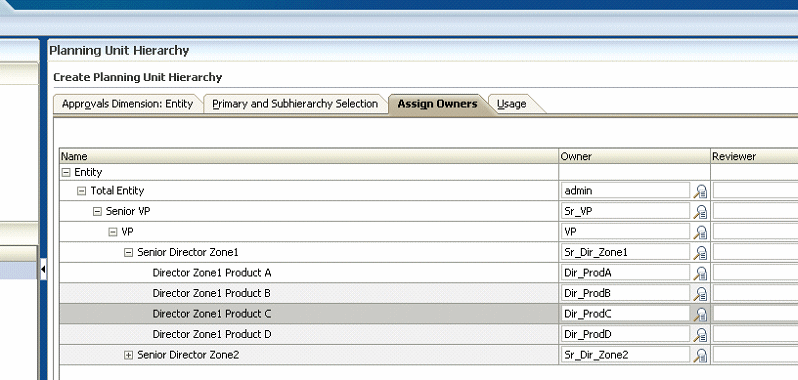Click Reviewer field for Senior Director Zone2
This screenshot has width=798, height=380.
[x=755, y=355]
